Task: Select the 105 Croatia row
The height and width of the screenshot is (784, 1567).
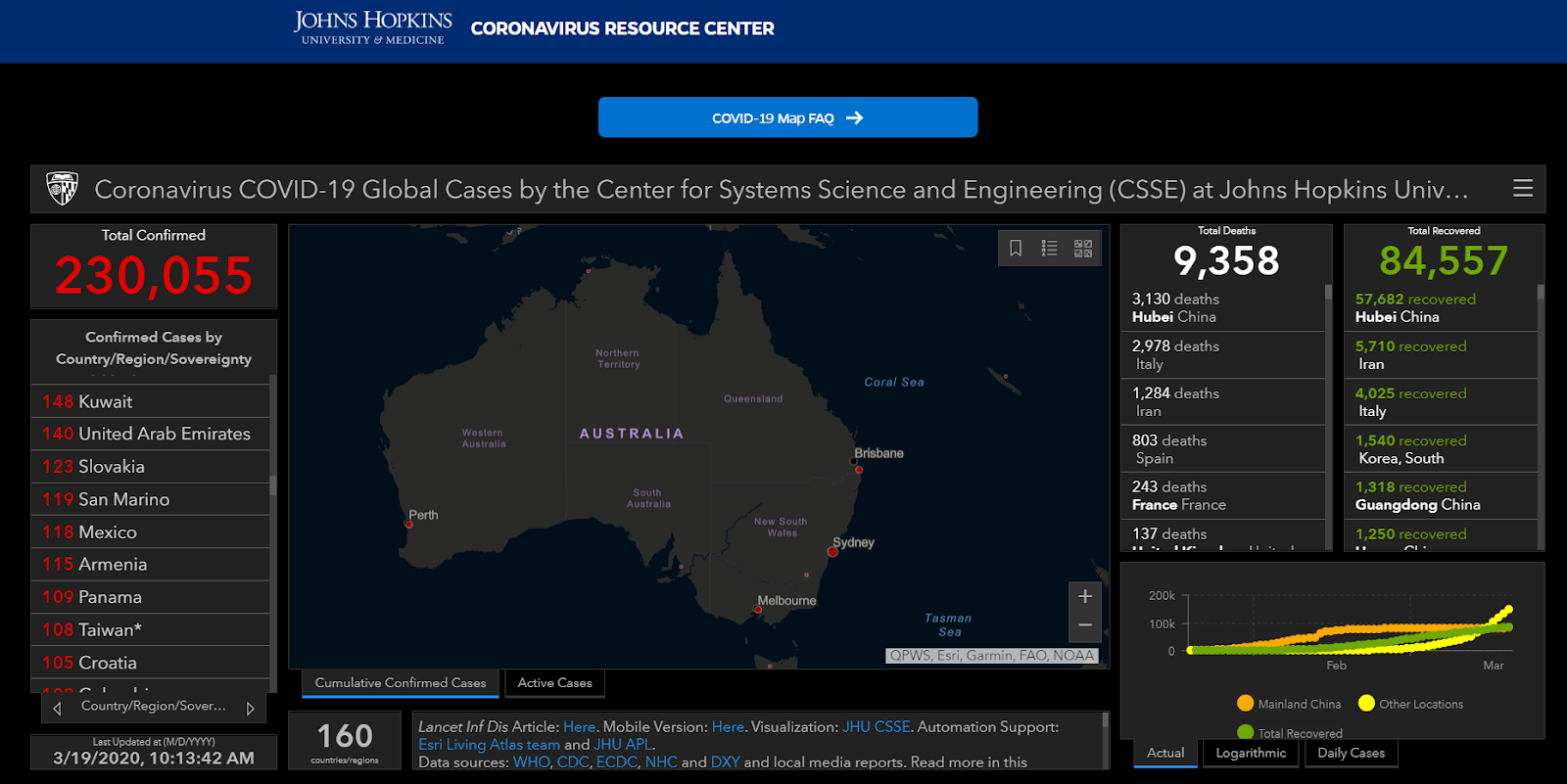Action: (x=150, y=663)
